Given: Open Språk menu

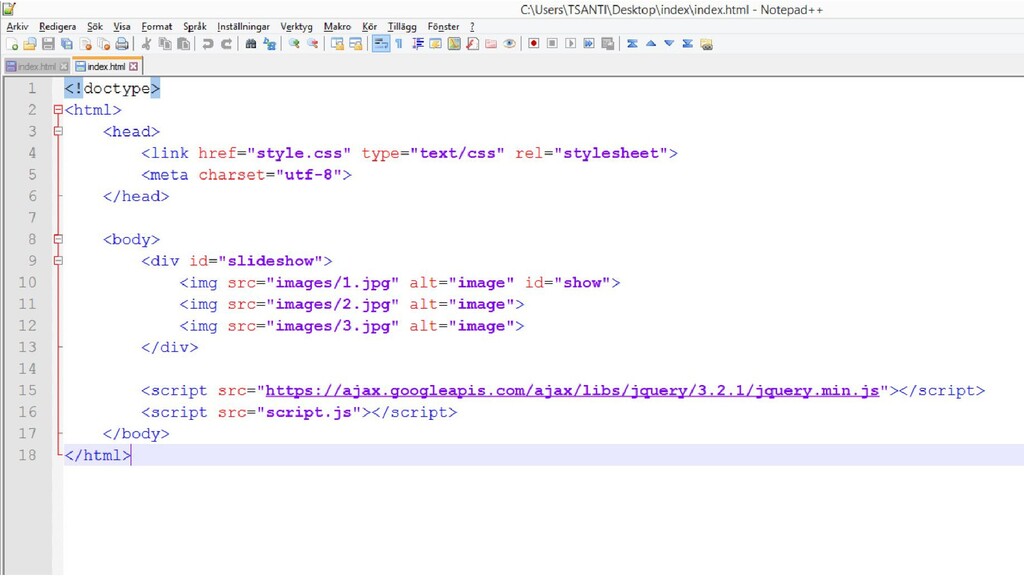Looking at the screenshot, I should coord(195,27).
